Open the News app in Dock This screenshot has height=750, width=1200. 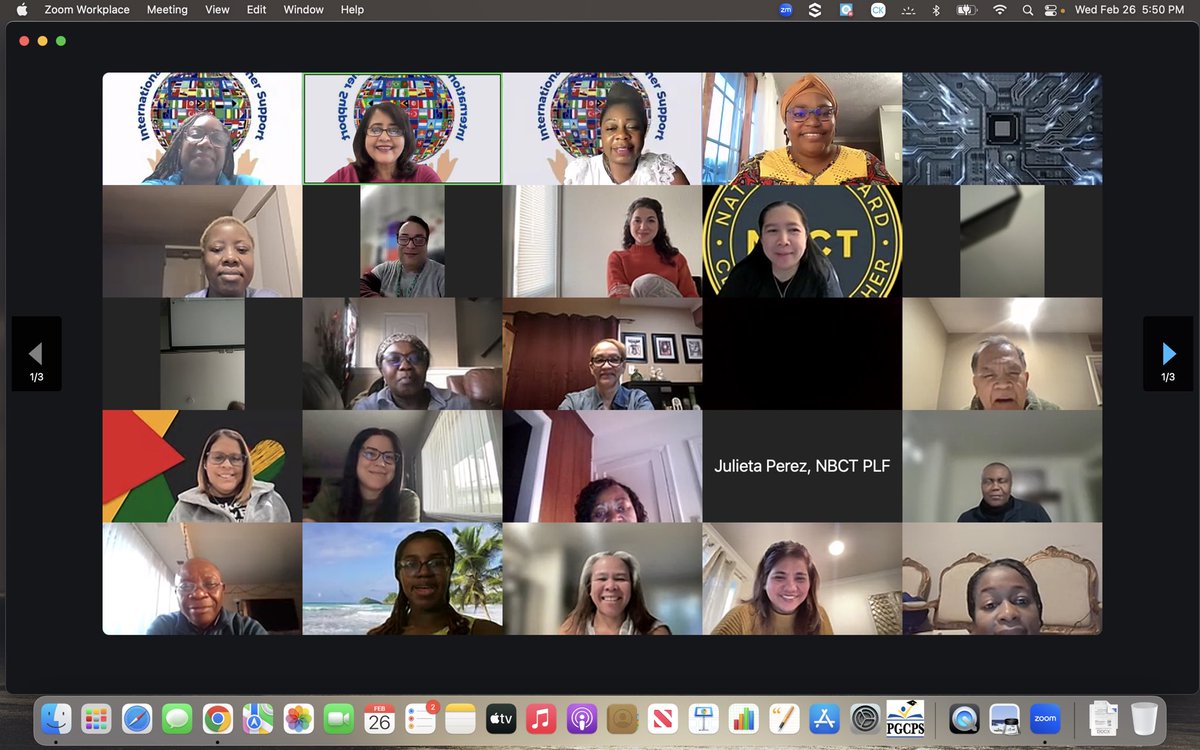[663, 718]
